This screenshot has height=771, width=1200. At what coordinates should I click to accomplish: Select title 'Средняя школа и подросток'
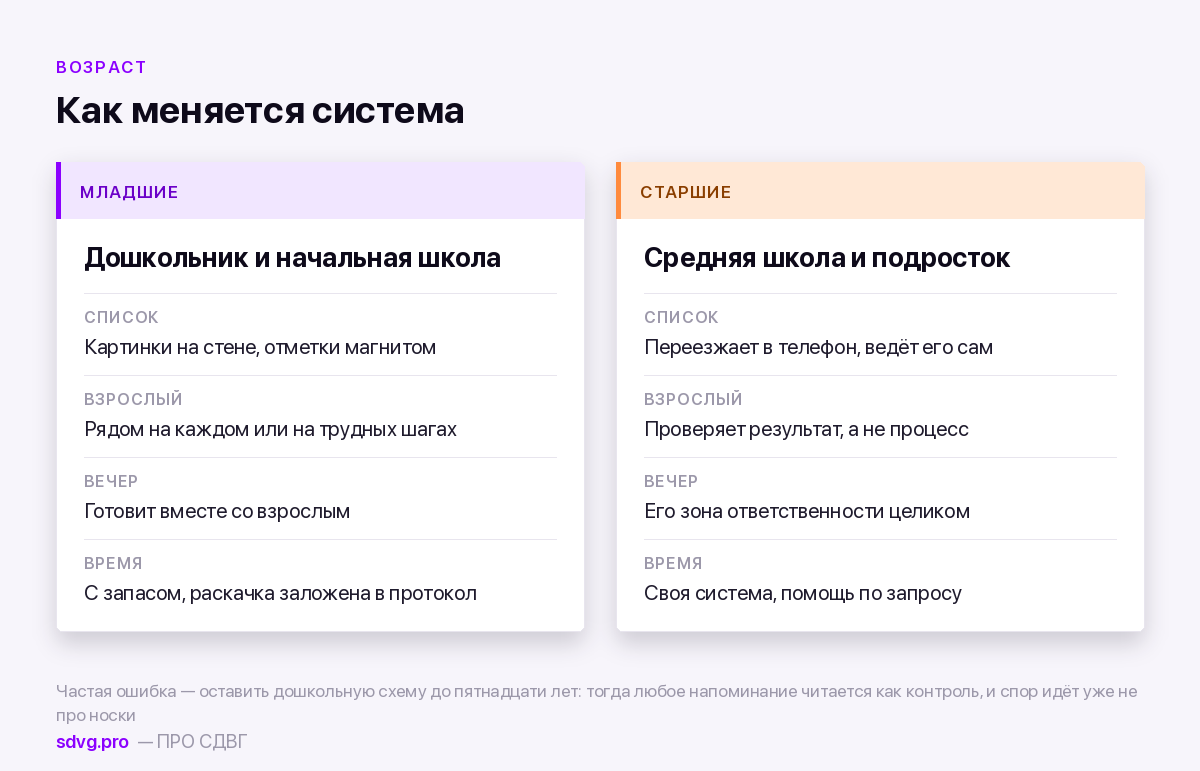coord(827,258)
